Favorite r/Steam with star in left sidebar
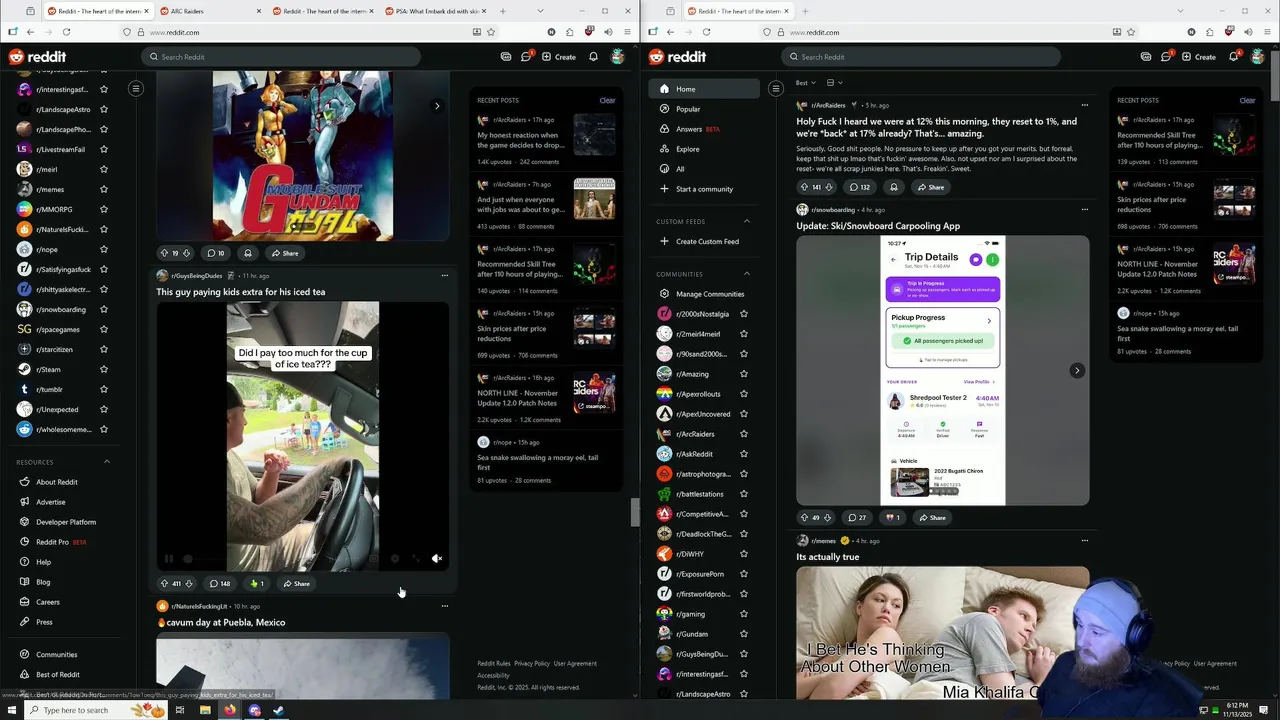 pyautogui.click(x=103, y=370)
